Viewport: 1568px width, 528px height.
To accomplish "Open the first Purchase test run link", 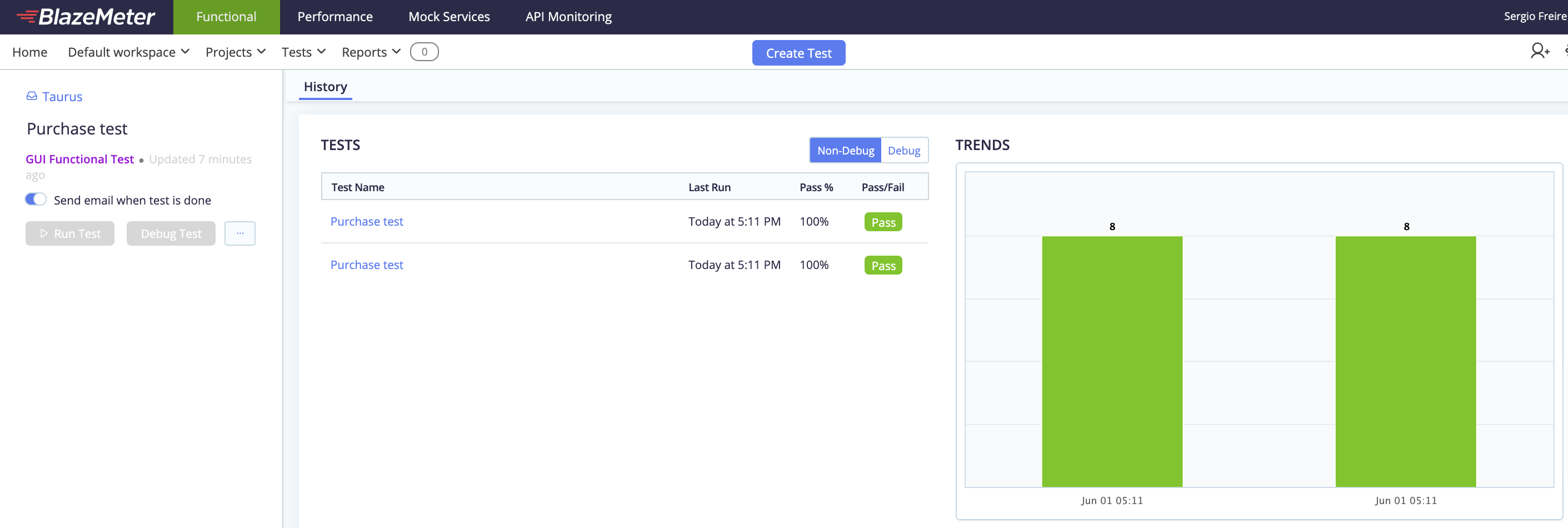I will [366, 221].
